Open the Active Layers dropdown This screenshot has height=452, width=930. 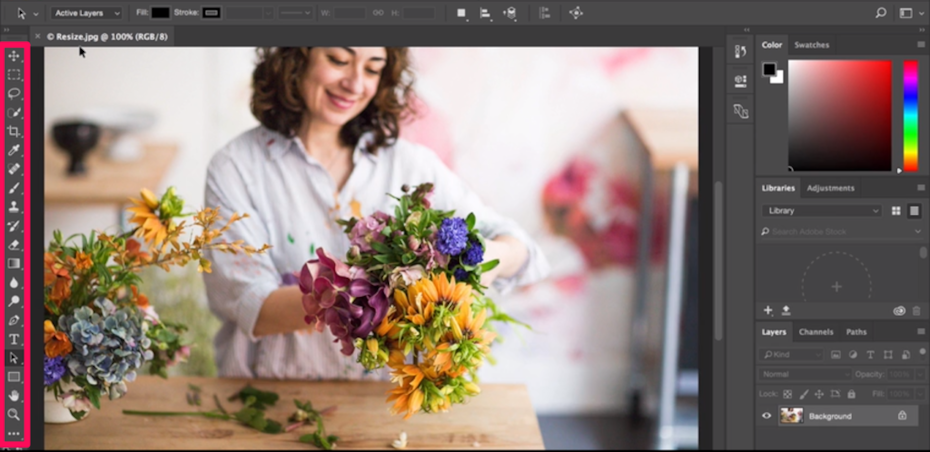tap(86, 13)
